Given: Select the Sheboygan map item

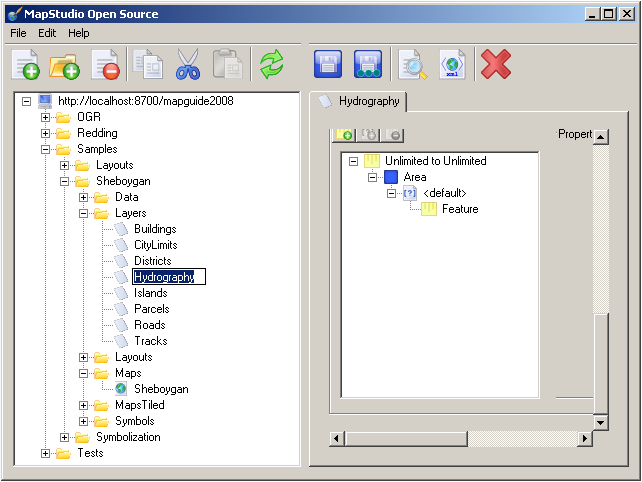Looking at the screenshot, I should (160, 389).
